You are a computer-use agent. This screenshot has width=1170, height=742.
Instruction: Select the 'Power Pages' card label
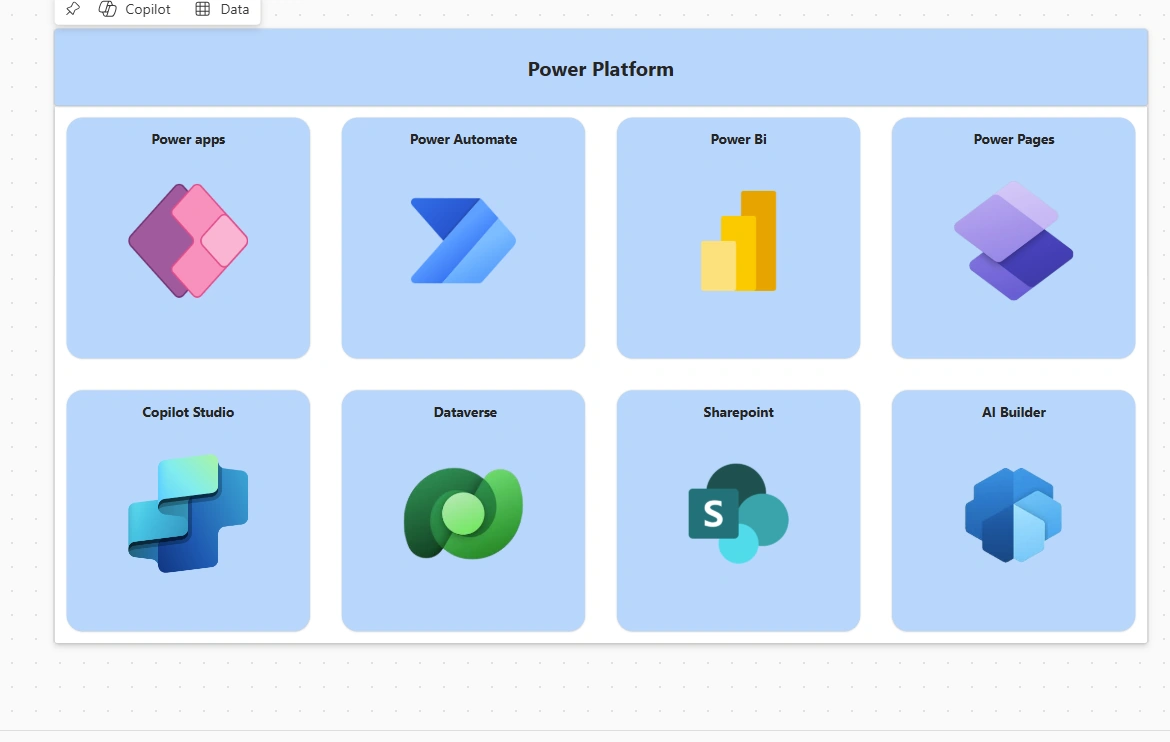click(x=1014, y=140)
